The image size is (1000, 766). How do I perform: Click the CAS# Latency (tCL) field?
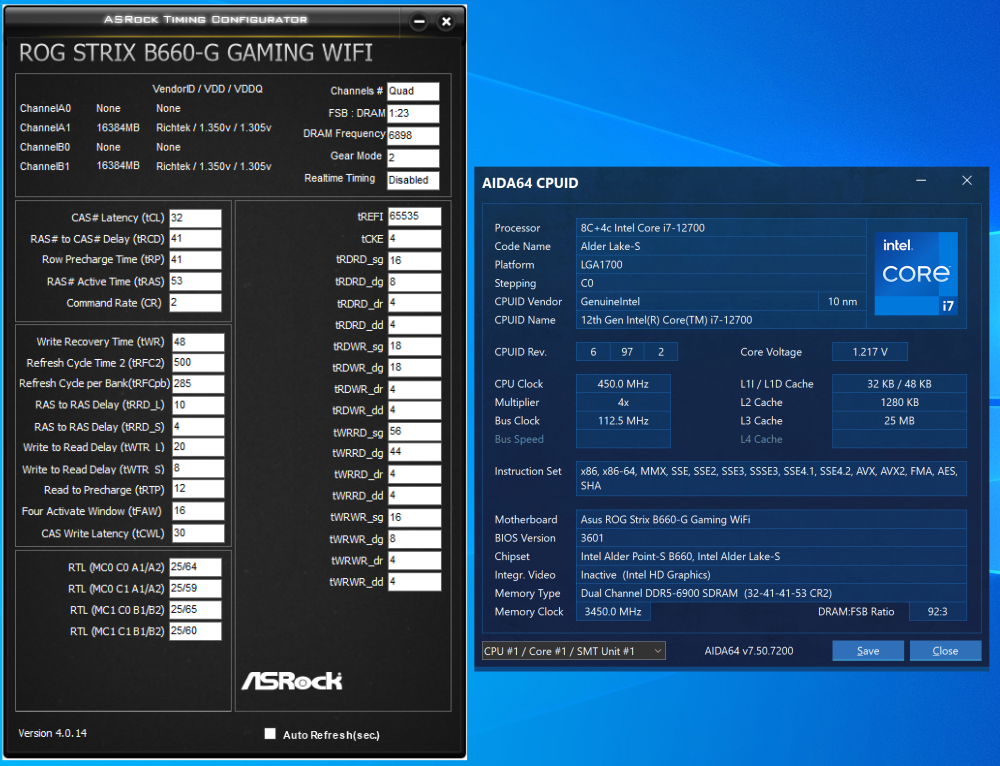coord(195,218)
